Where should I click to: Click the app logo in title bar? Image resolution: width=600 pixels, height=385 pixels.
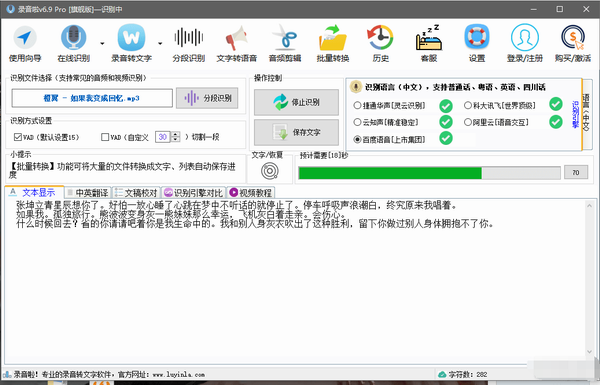(x=10, y=9)
